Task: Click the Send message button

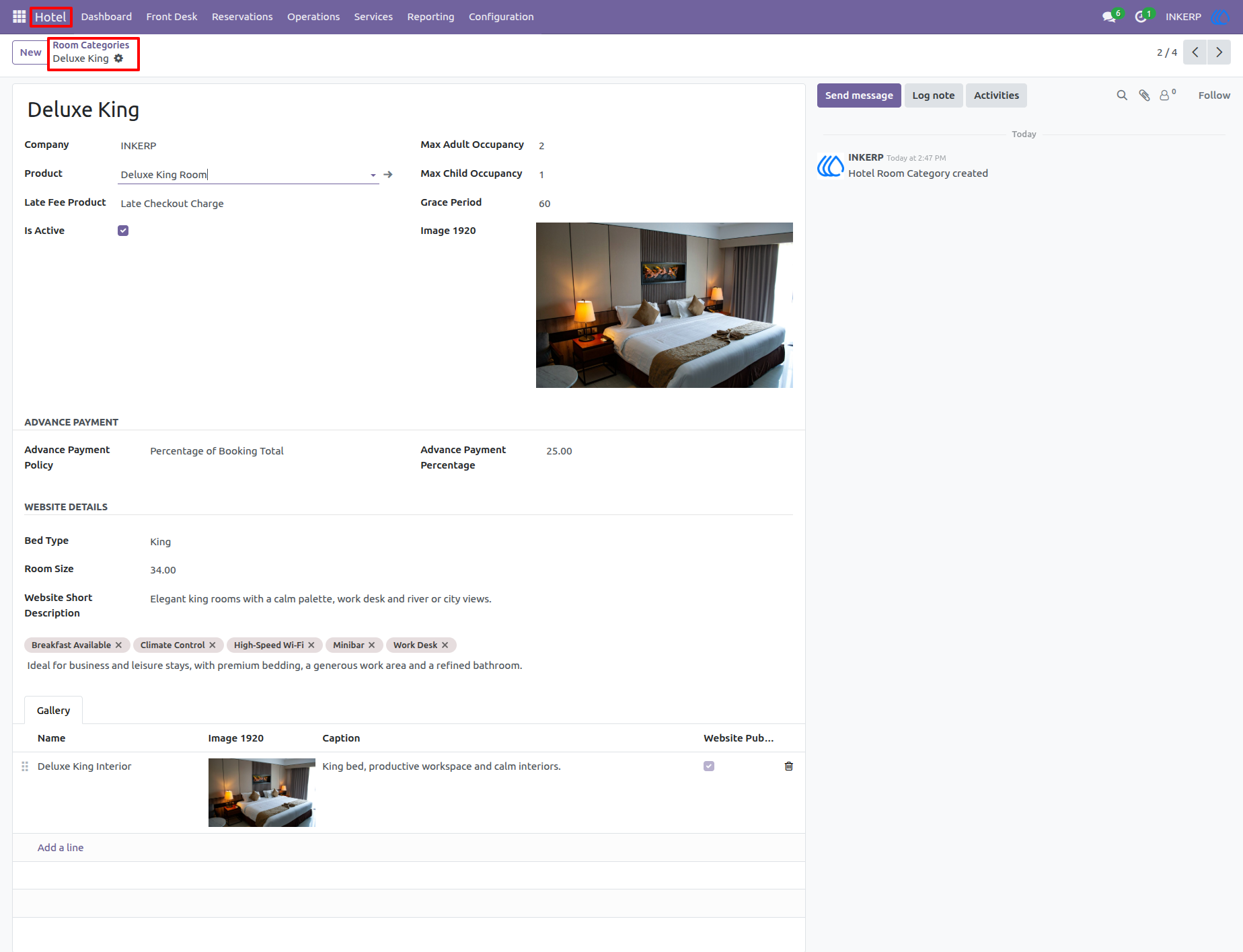Action: (859, 95)
